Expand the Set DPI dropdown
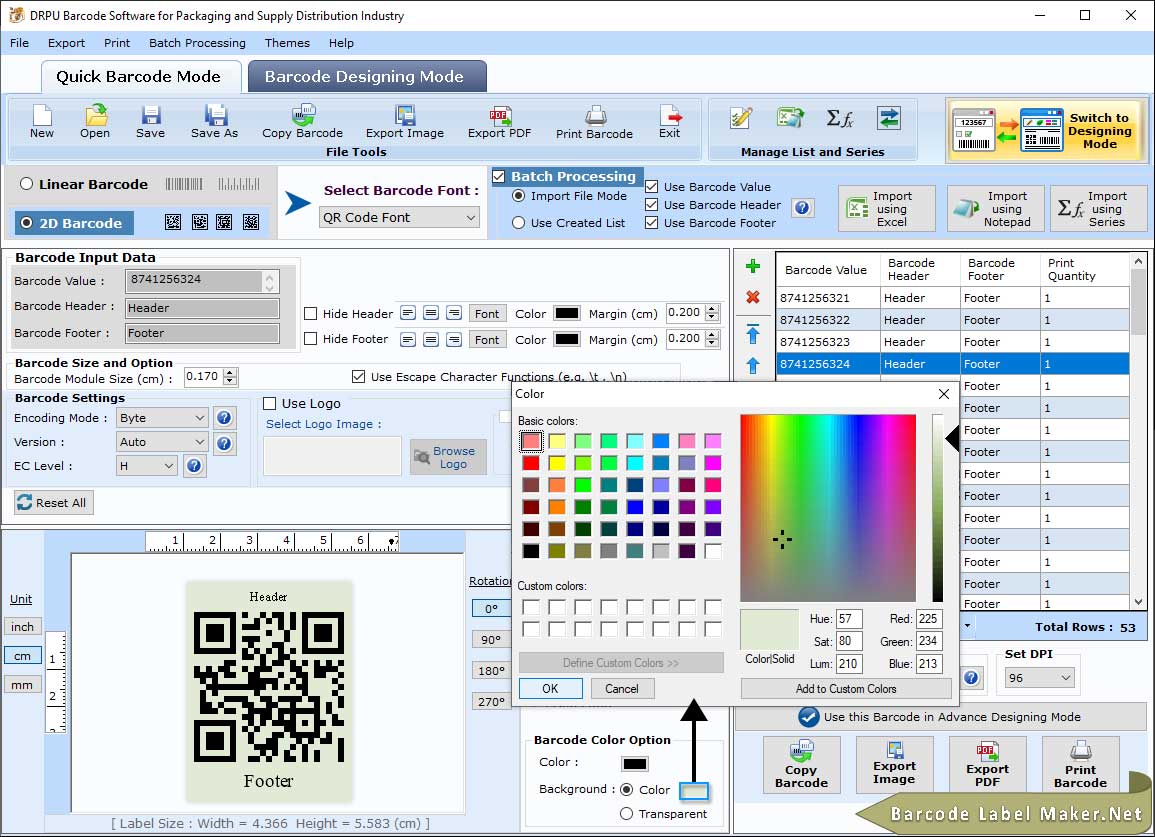1155x837 pixels. coord(1039,678)
